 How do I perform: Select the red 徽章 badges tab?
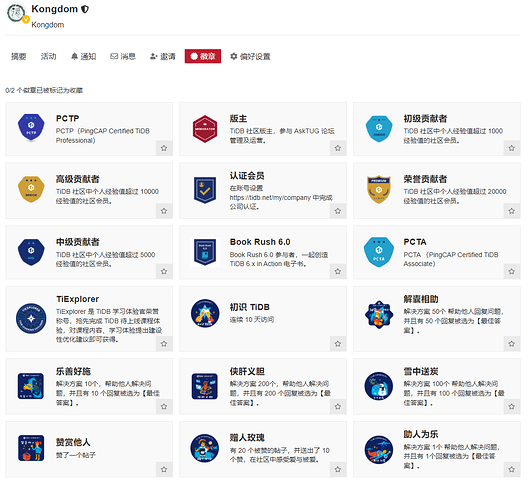click(x=203, y=56)
